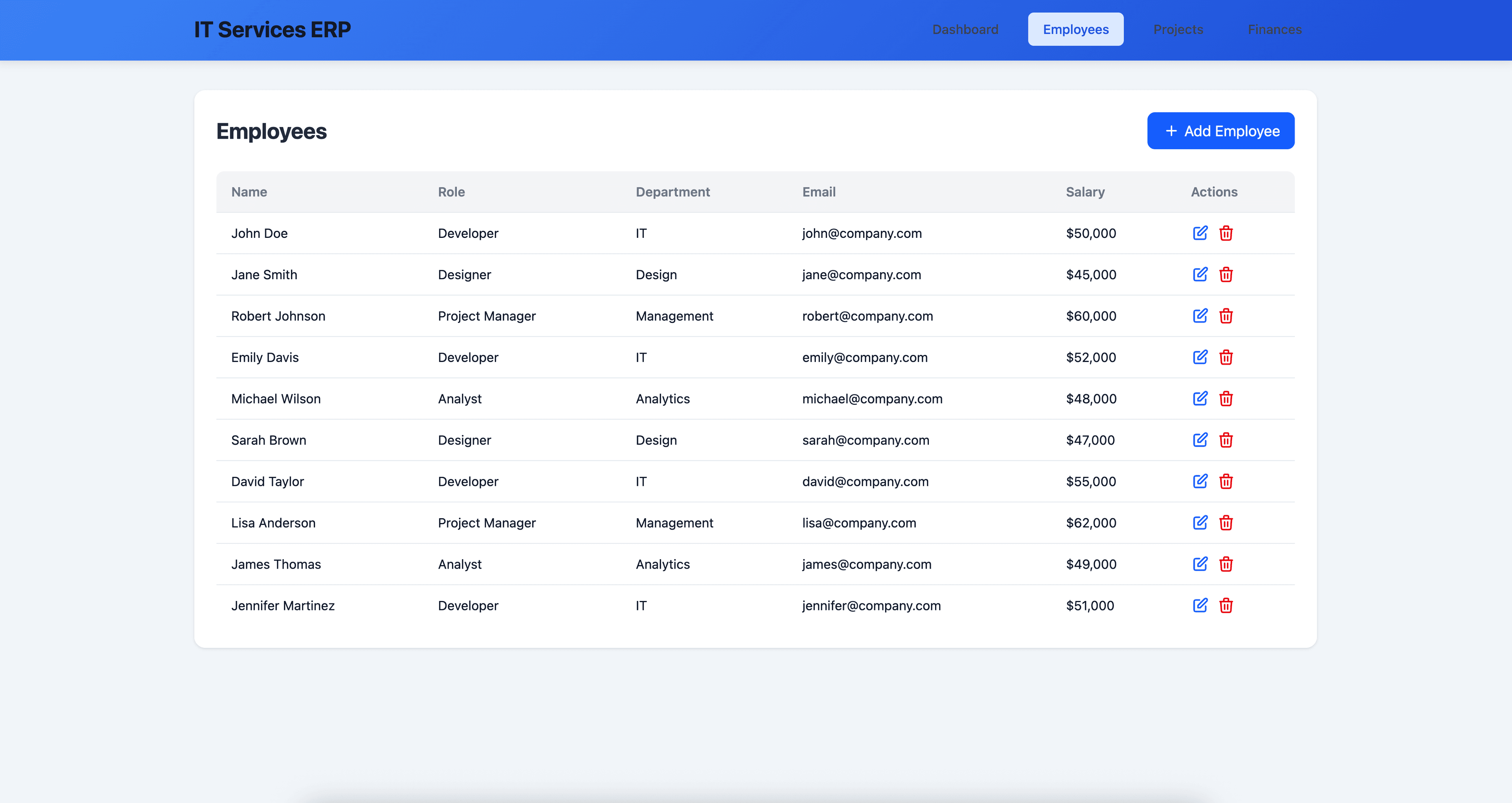Go to the Finances tab
The width and height of the screenshot is (1512, 803).
tap(1274, 30)
